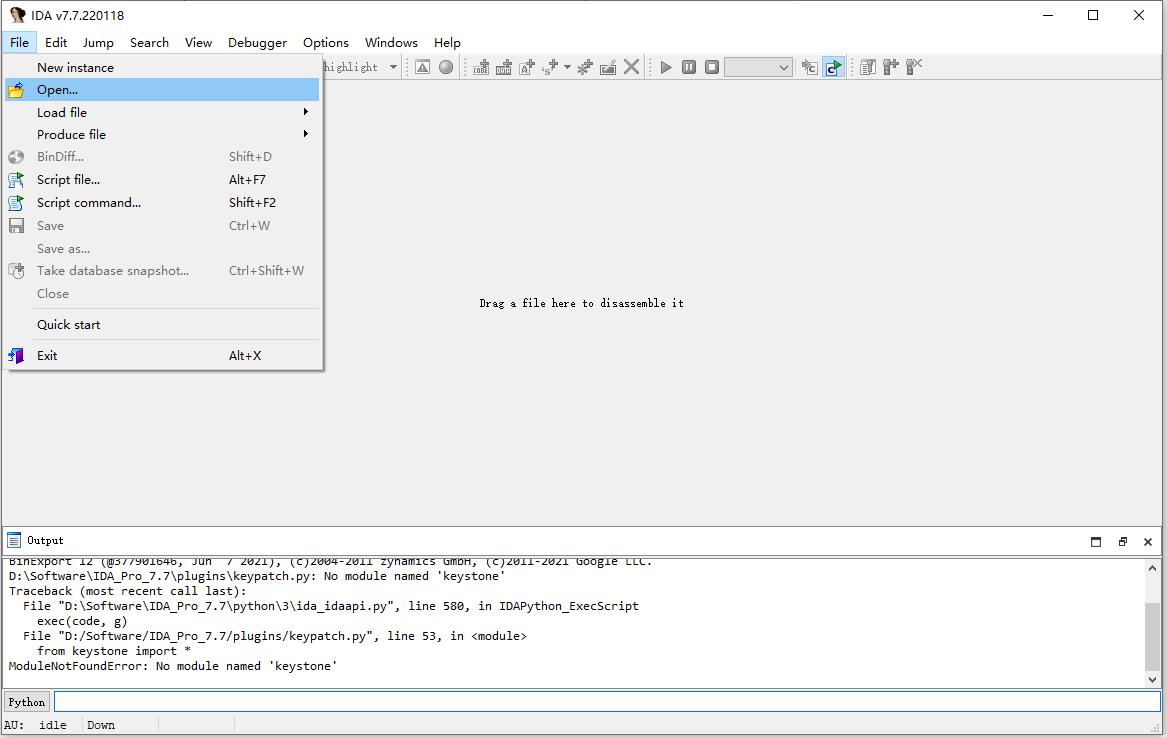The image size is (1167, 738).
Task: Click the Start process play button
Action: pos(666,68)
